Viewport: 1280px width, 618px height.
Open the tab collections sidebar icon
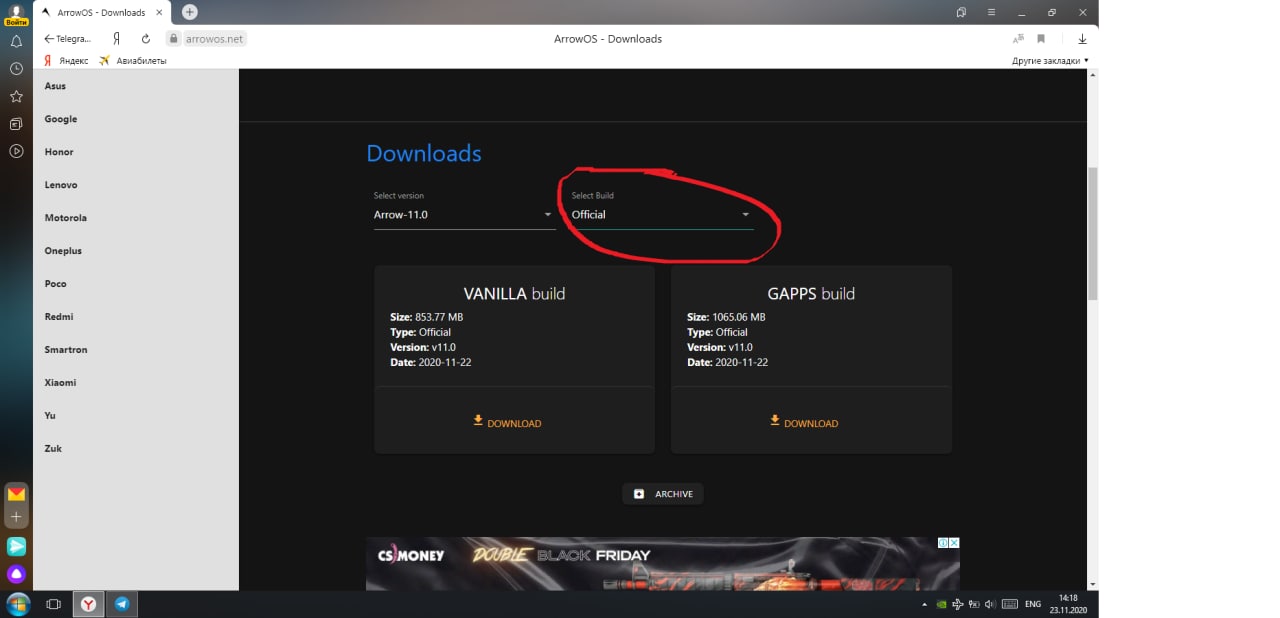click(16, 124)
